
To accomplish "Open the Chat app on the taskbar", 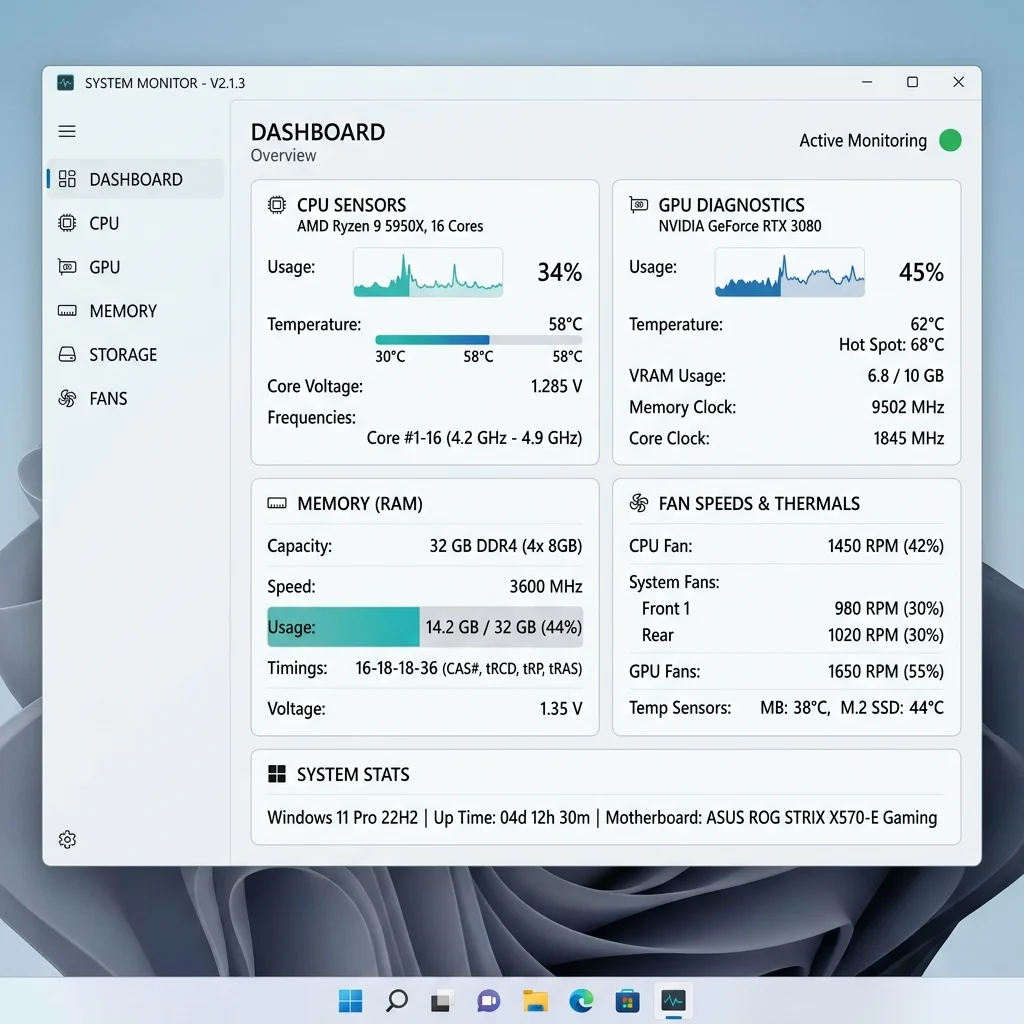I will 488,1000.
